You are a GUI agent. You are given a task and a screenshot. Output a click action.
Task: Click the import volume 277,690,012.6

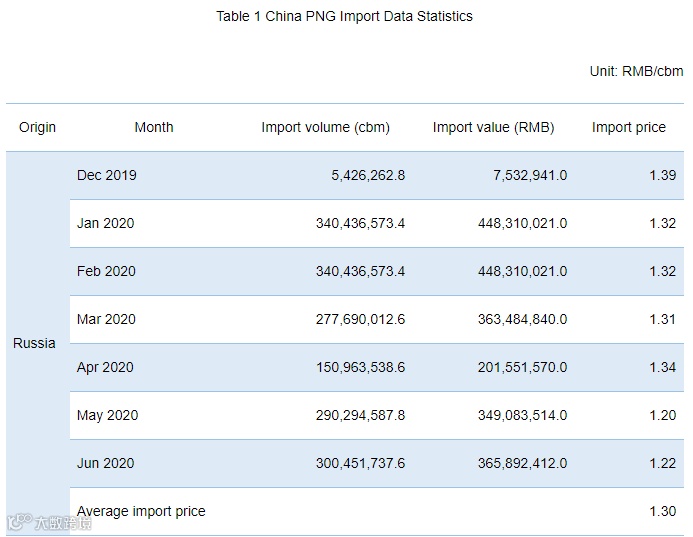[x=360, y=320]
